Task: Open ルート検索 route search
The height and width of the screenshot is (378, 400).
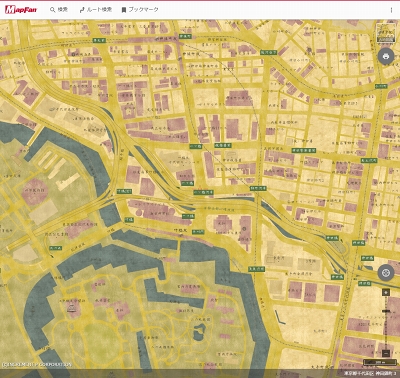Action: [x=96, y=10]
